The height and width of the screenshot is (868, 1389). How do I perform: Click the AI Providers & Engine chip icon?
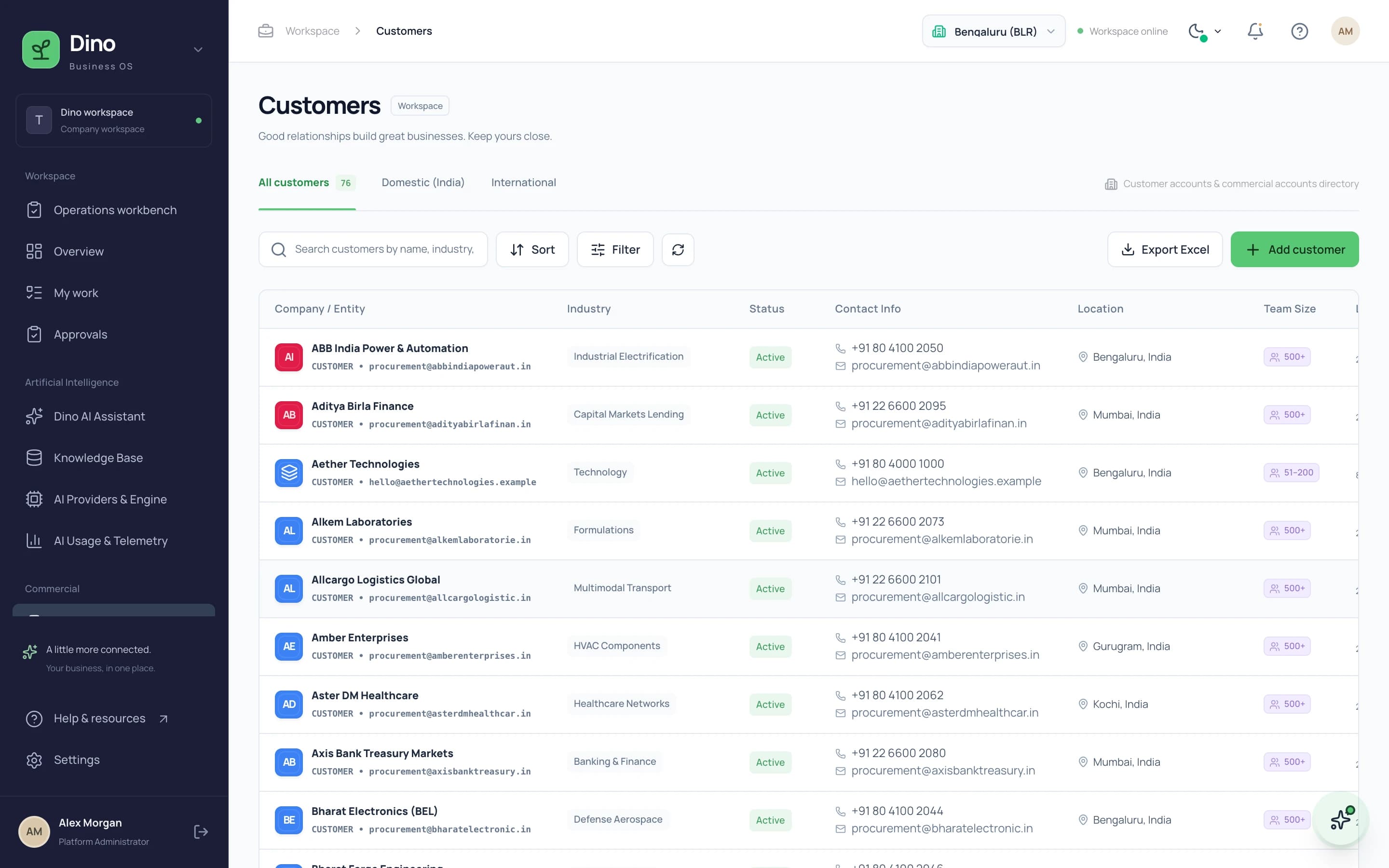click(34, 499)
